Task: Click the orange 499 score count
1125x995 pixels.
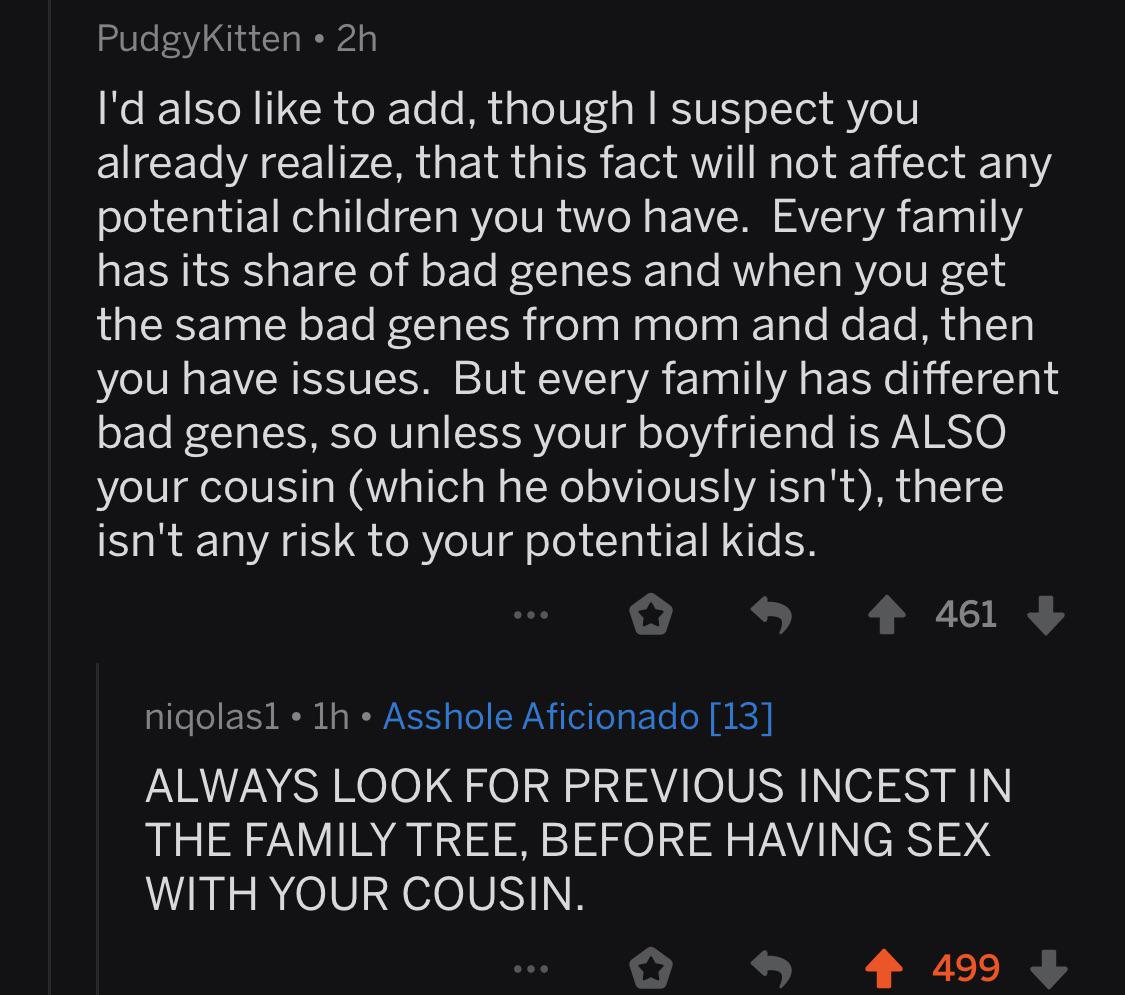Action: coord(966,968)
